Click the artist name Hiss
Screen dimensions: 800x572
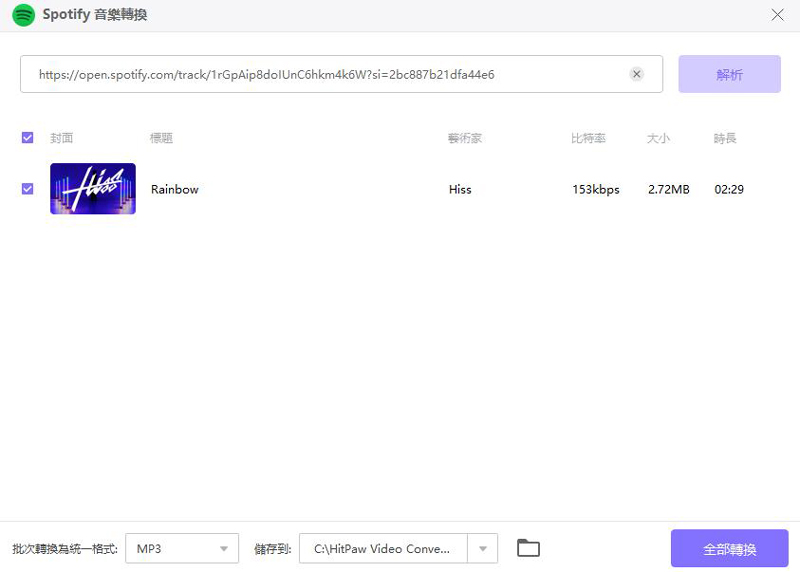[460, 189]
